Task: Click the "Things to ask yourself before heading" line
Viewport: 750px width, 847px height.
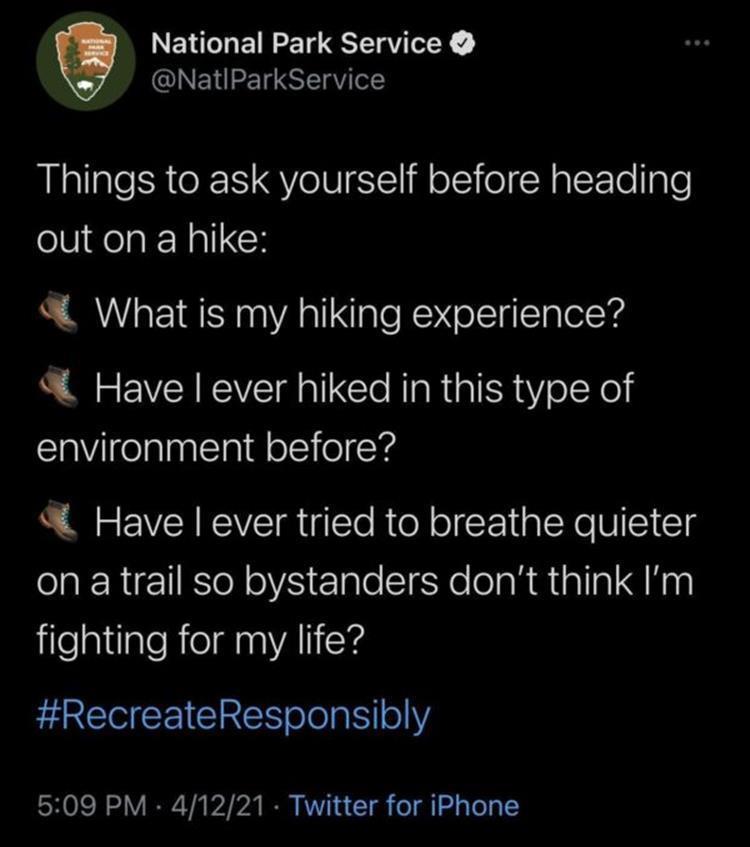Action: tap(363, 183)
